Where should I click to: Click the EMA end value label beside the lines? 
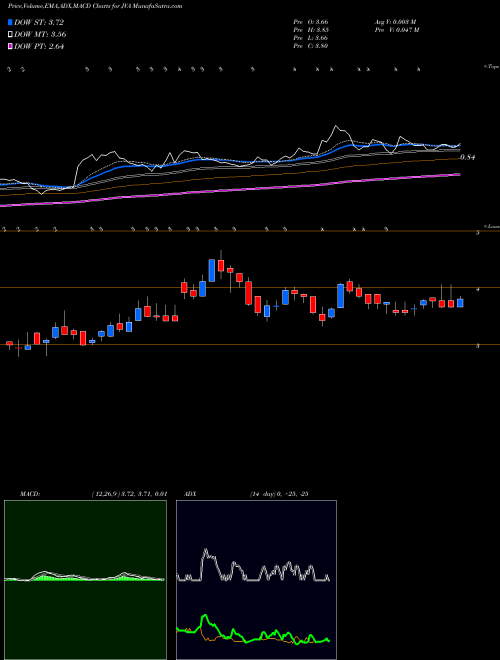click(468, 157)
